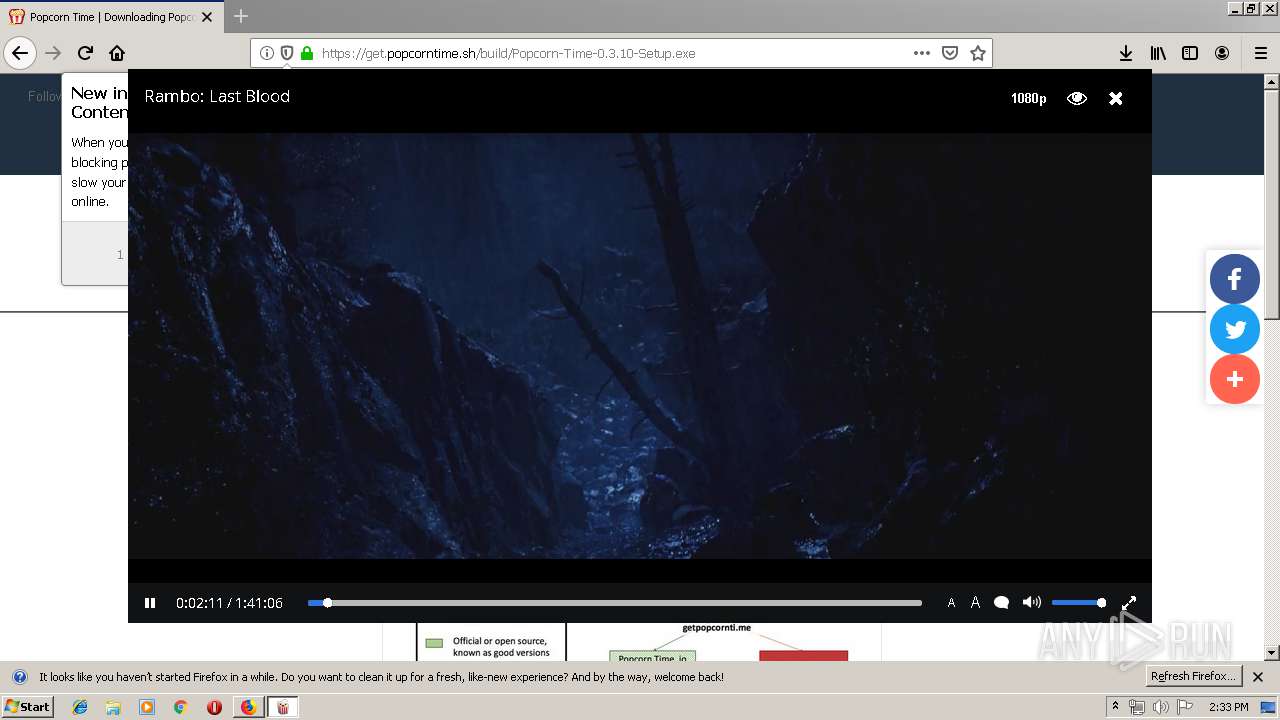1280x720 pixels.
Task: Launch the media player taskbar icon
Action: click(147, 707)
